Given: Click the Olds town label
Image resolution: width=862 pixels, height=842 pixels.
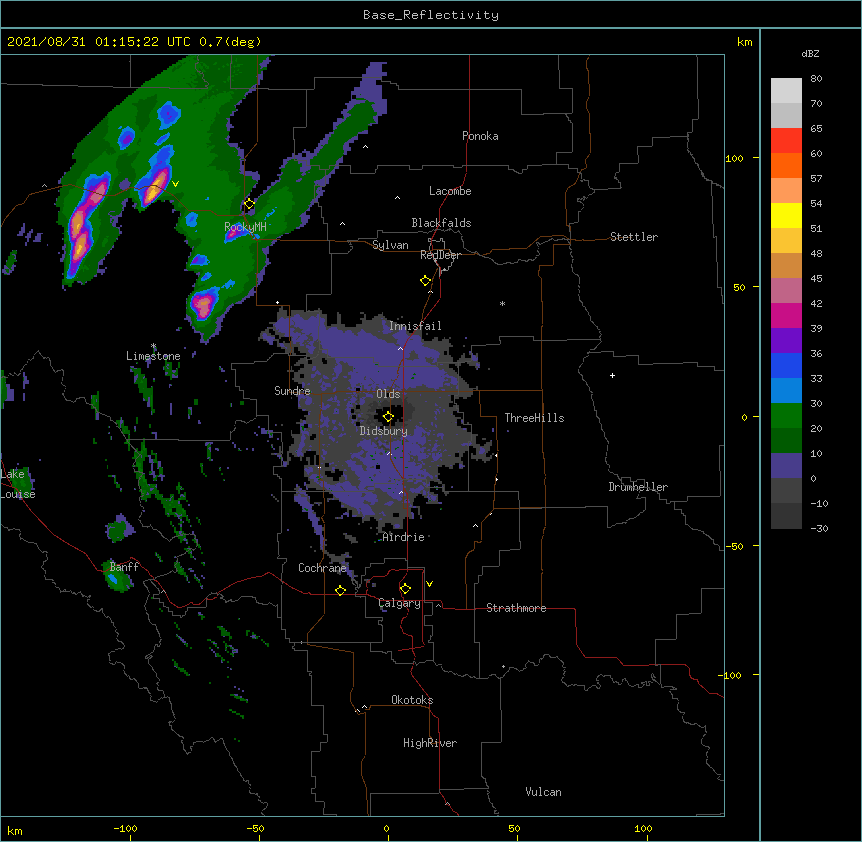Looking at the screenshot, I should [x=388, y=394].
